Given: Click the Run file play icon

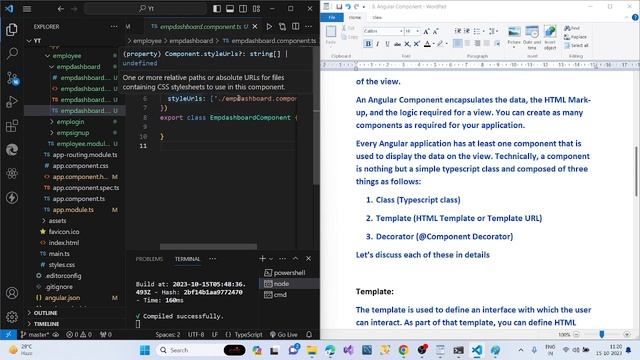Looking at the screenshot, I should (x=269, y=27).
